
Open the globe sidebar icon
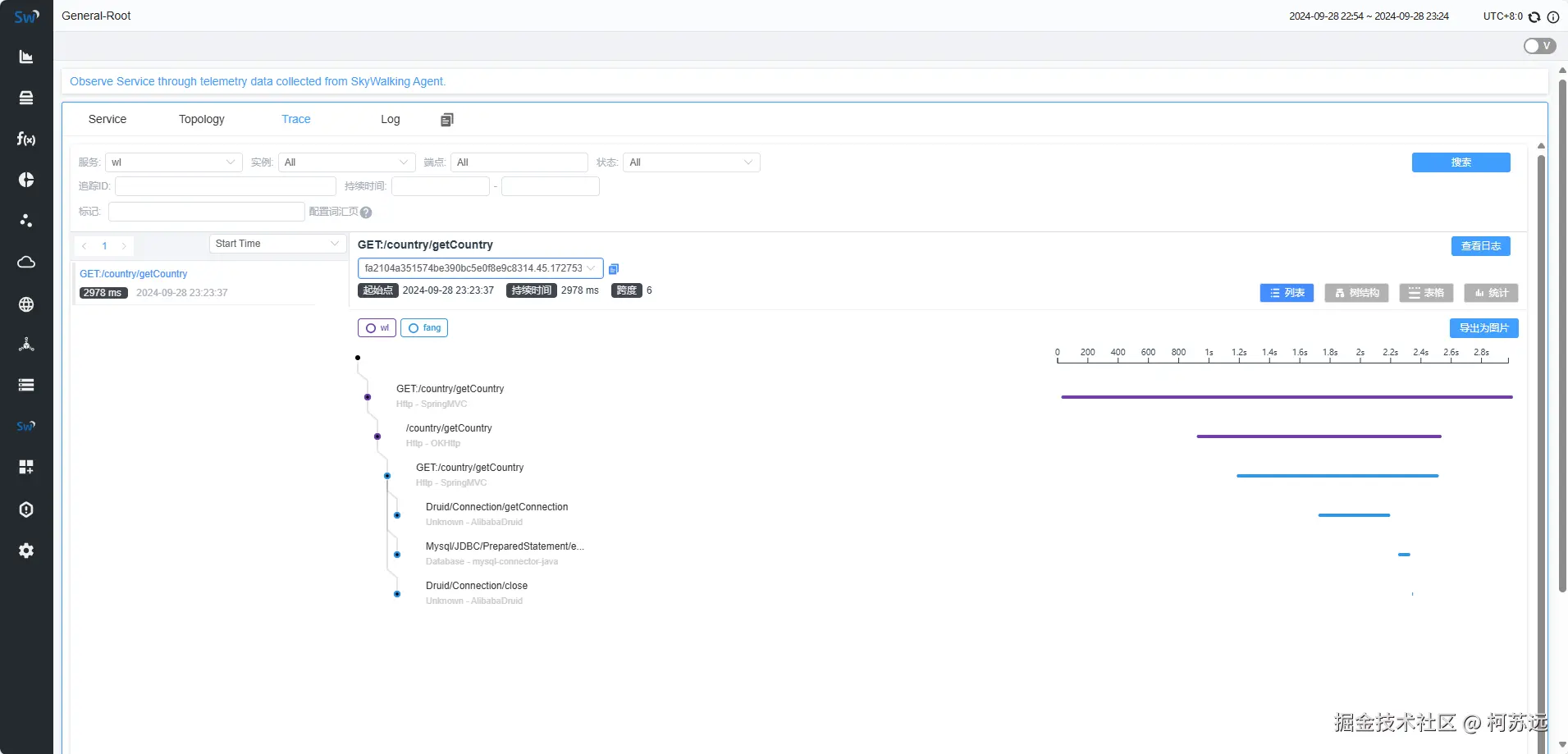[x=26, y=304]
